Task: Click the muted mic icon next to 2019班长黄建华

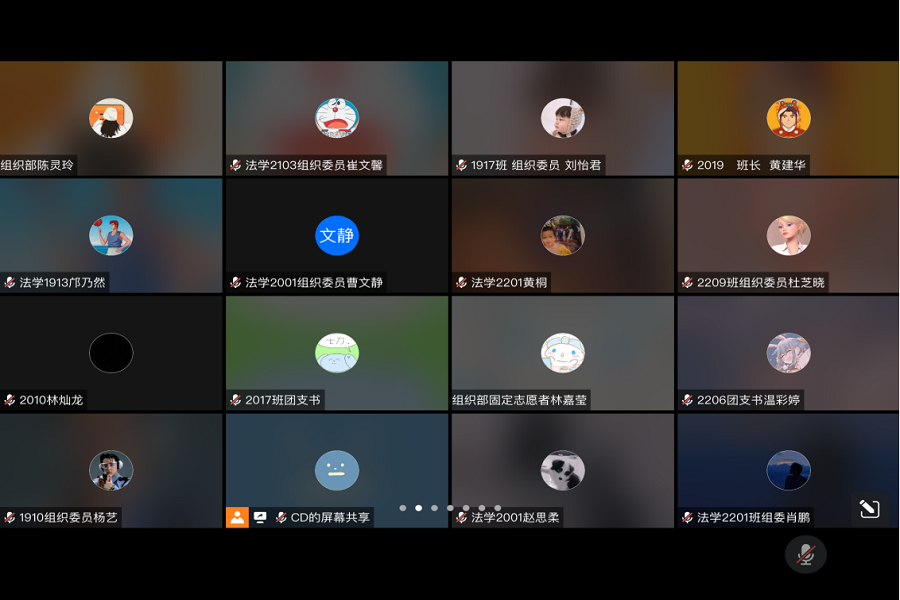Action: point(685,164)
